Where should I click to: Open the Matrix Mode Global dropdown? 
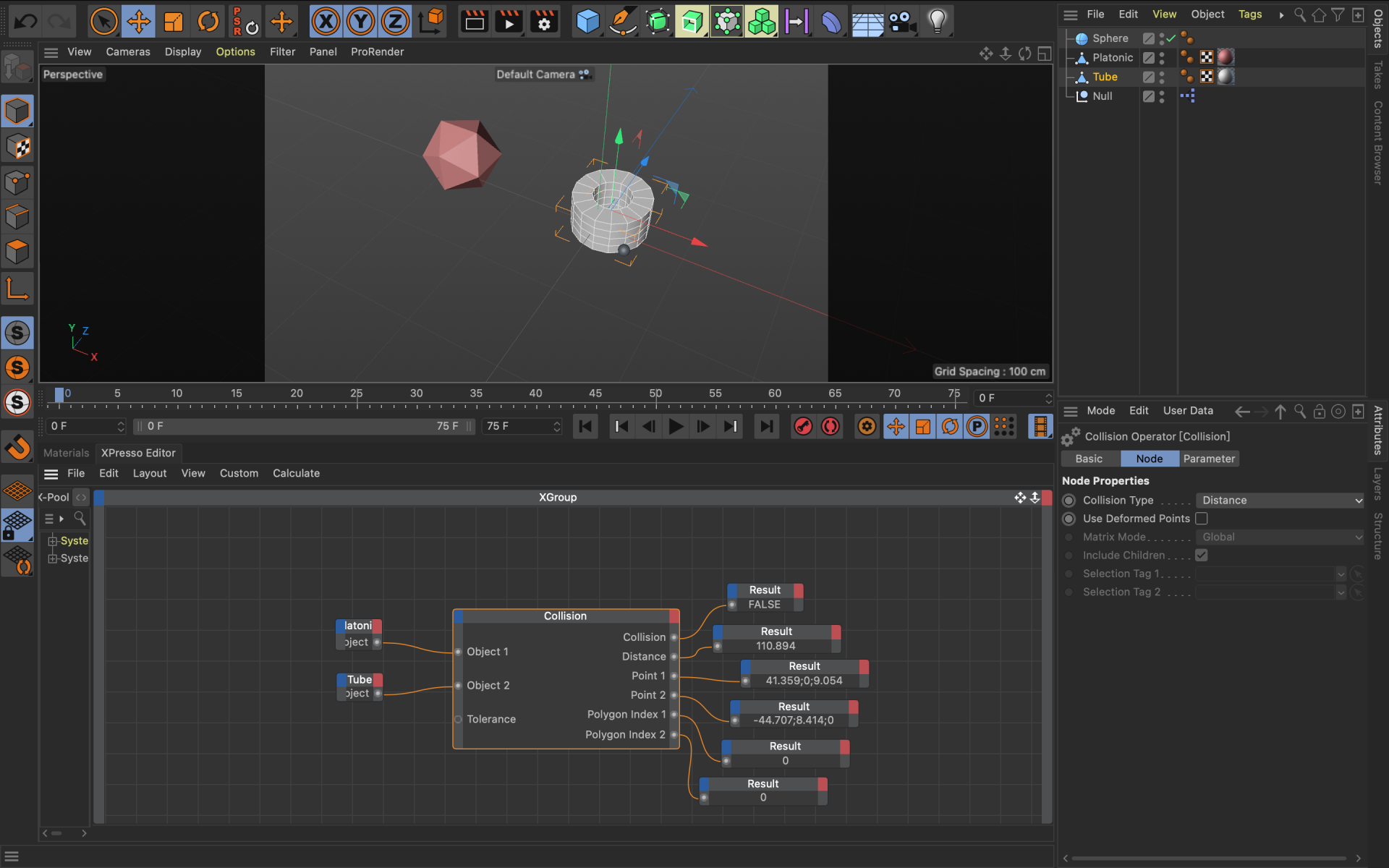point(1279,537)
